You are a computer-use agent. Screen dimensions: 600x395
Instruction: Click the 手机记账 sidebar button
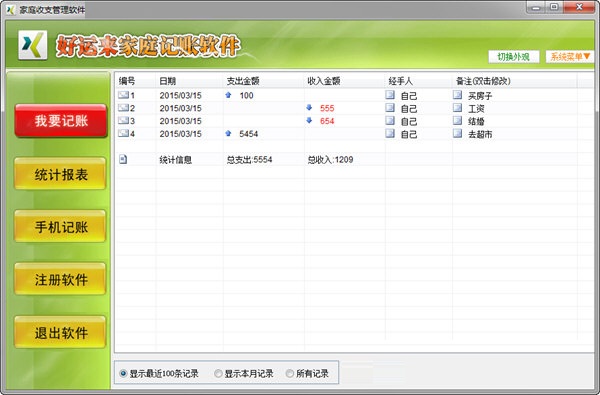(60, 227)
